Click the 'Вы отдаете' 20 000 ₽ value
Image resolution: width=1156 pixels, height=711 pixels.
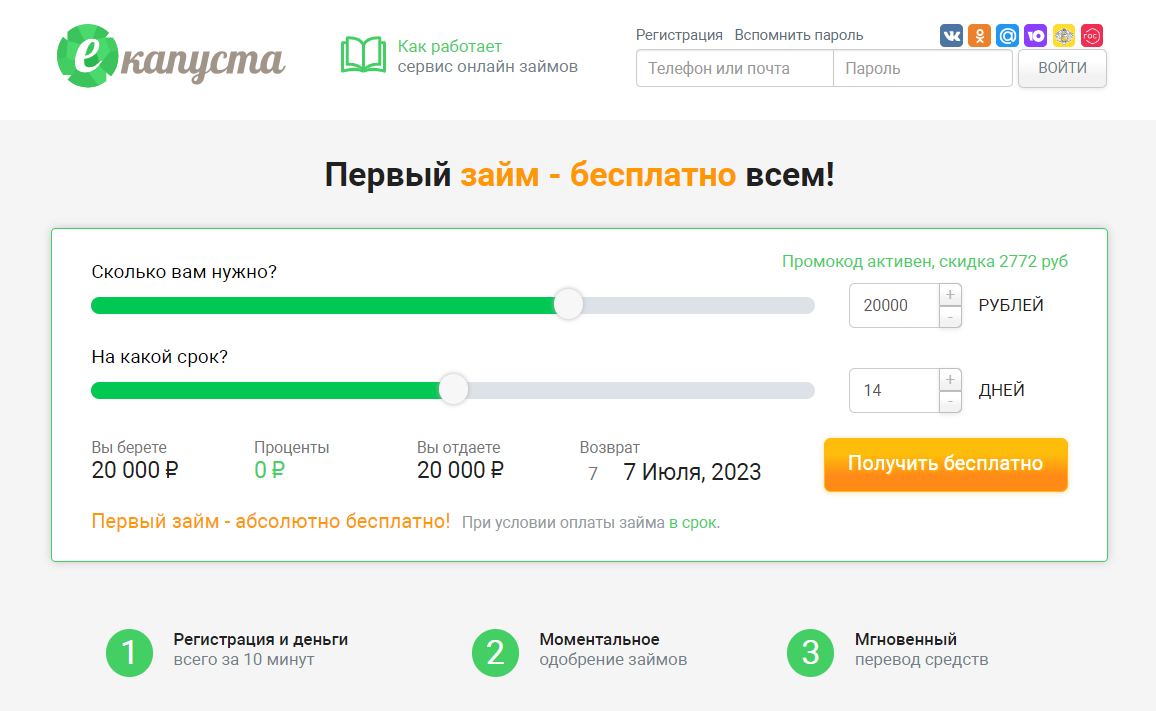pyautogui.click(x=460, y=471)
